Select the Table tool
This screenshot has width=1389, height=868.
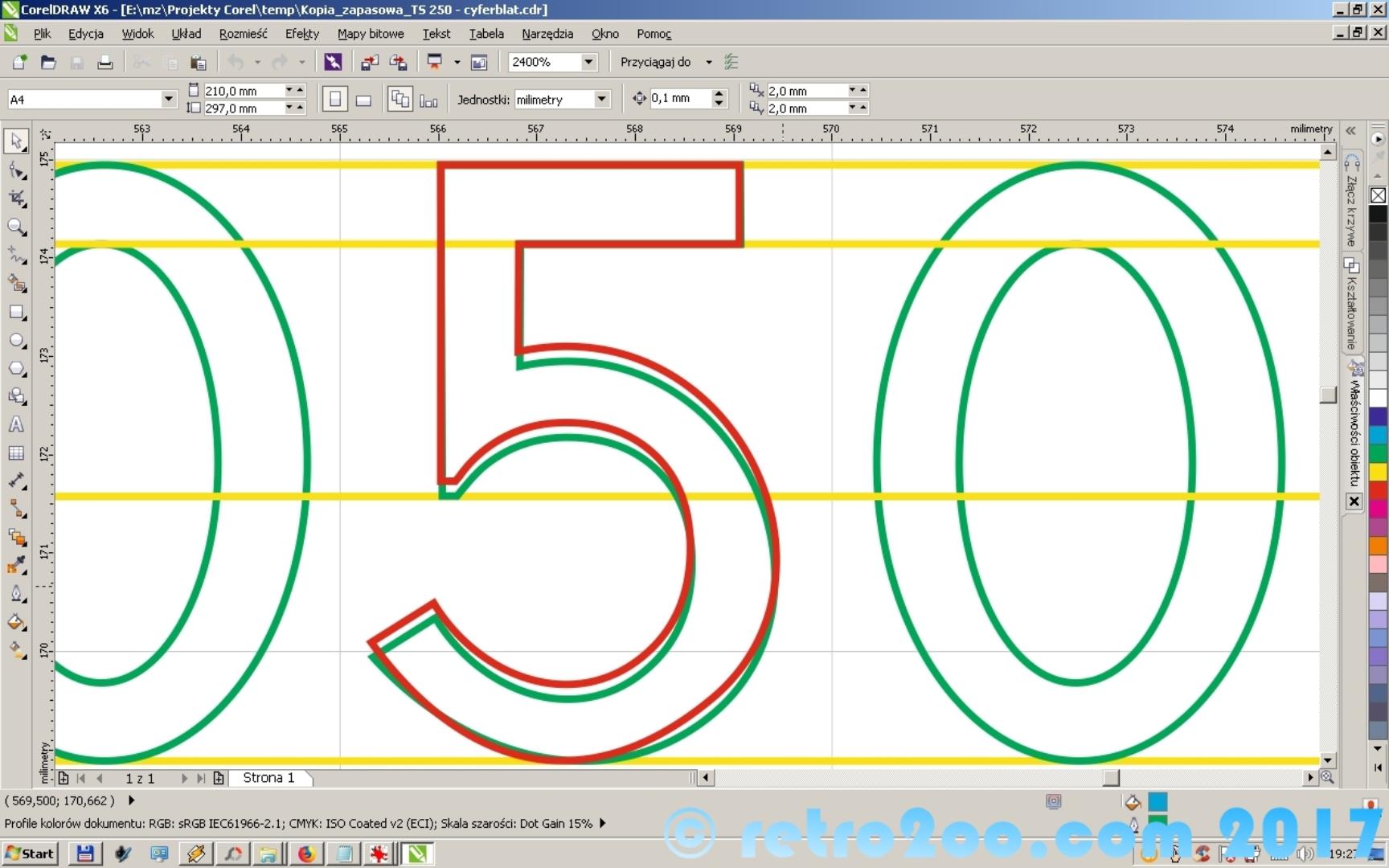tap(16, 453)
